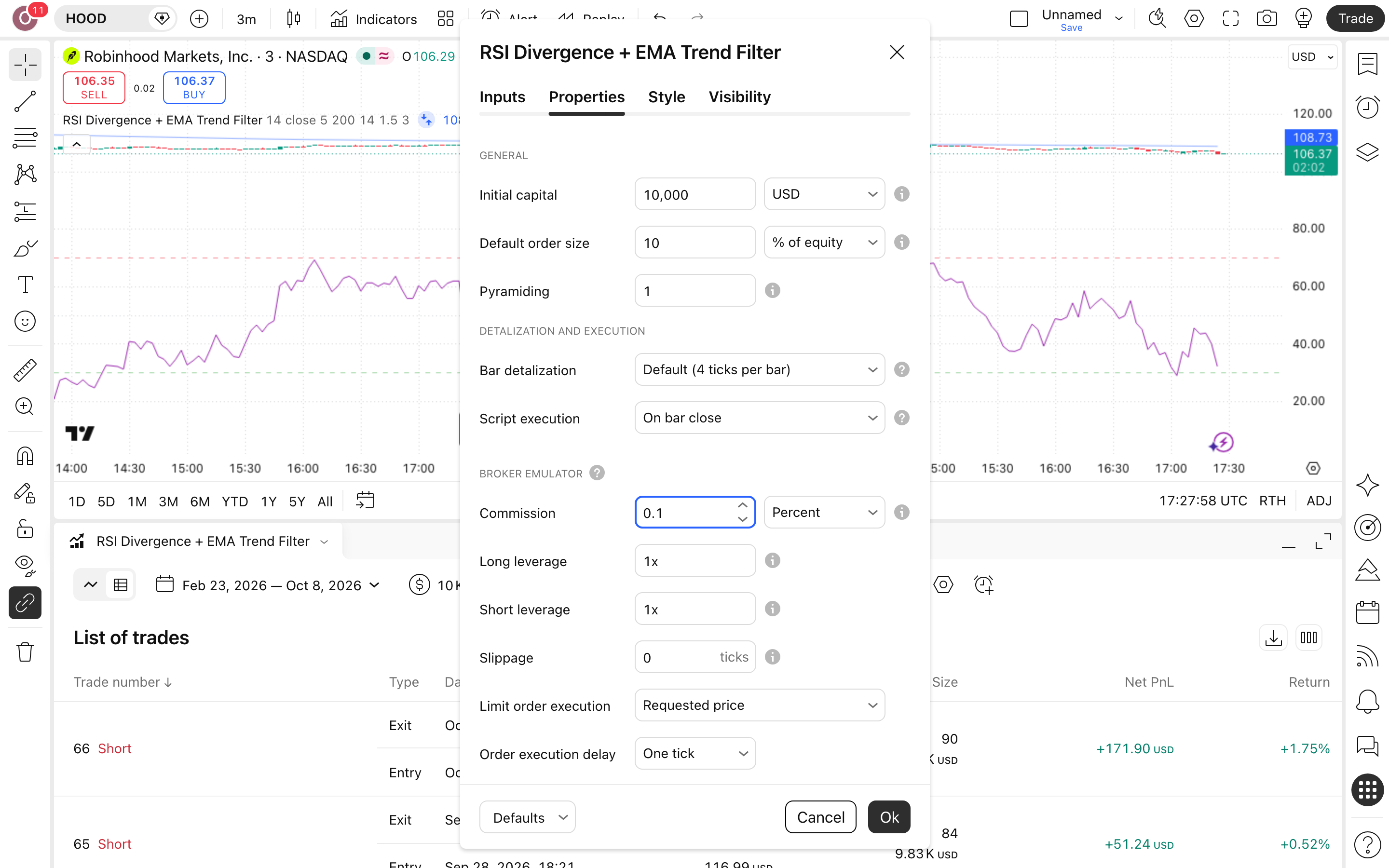
Task: Open the watchlist panel icon
Action: click(1367, 64)
